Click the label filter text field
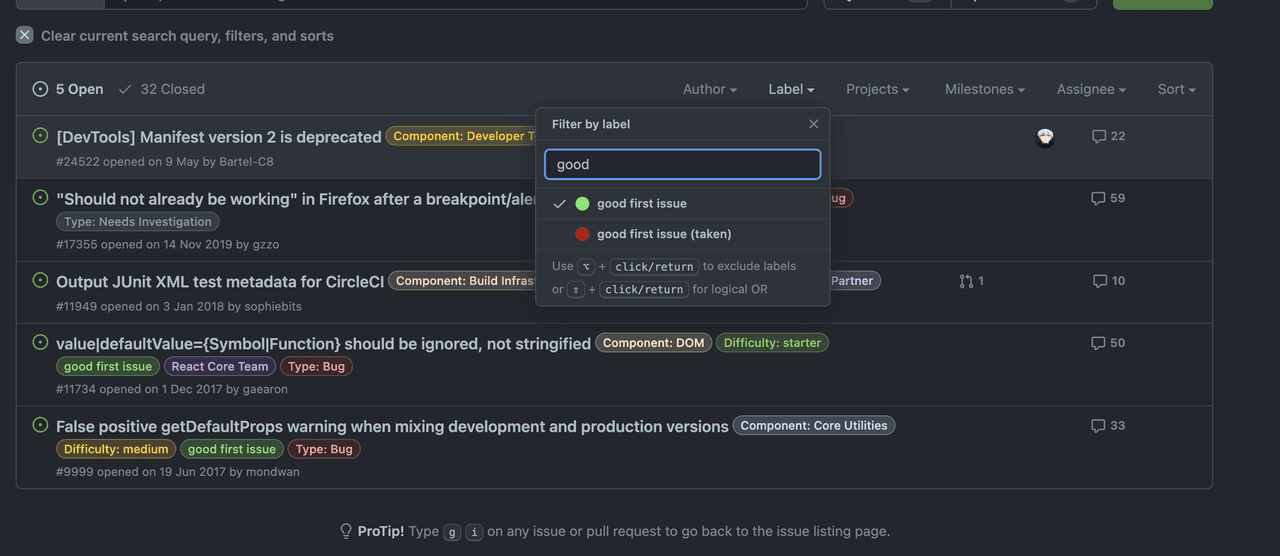 point(683,164)
